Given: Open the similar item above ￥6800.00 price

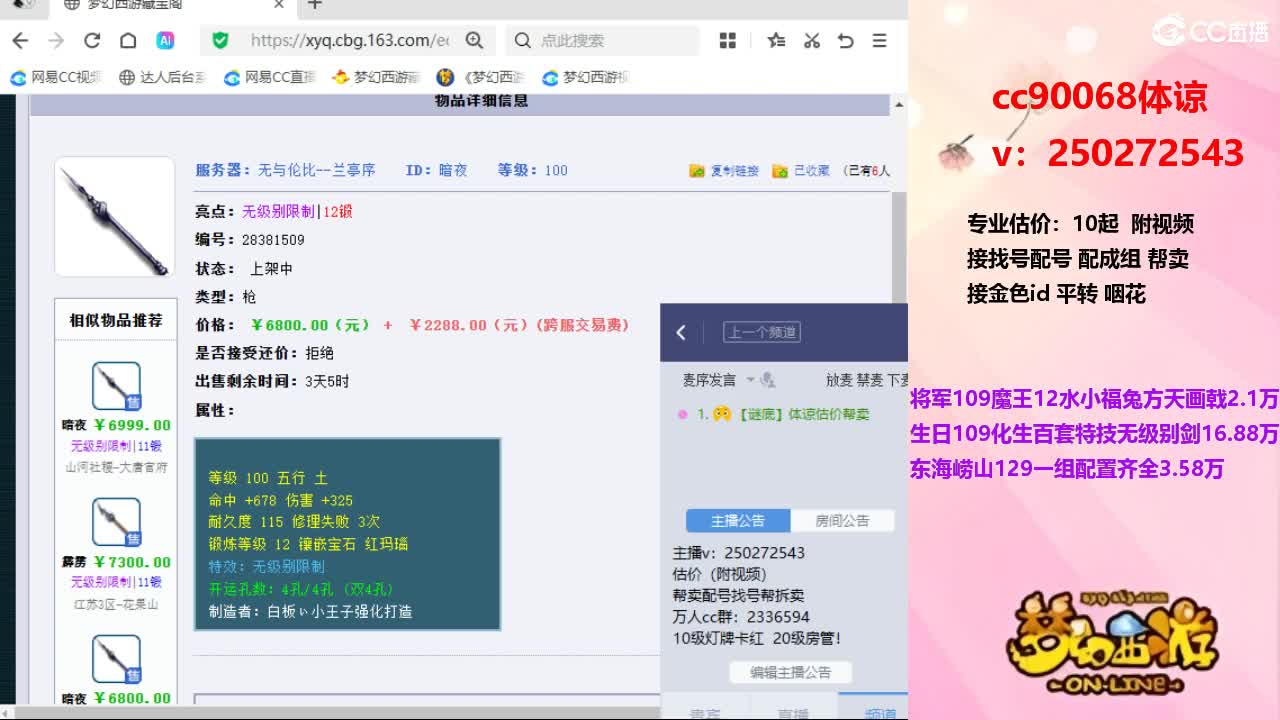Looking at the screenshot, I should 116,659.
